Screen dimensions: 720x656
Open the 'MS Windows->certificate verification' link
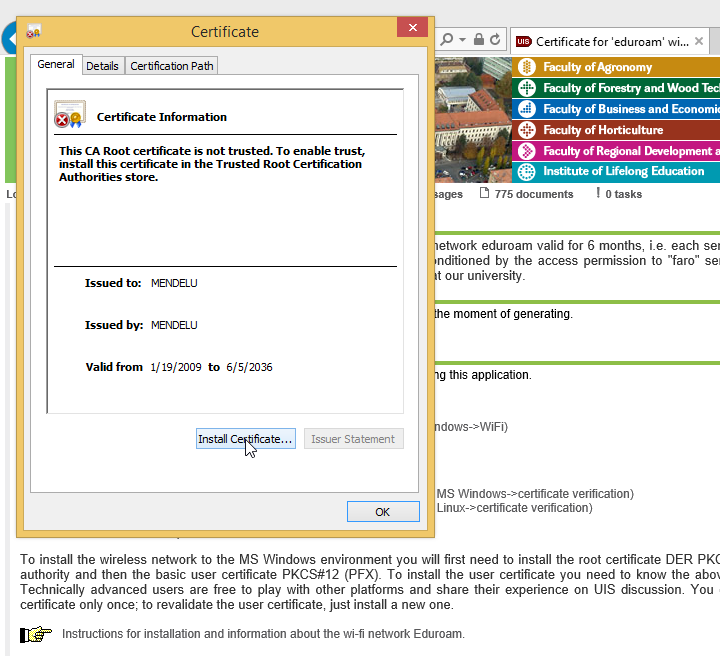535,494
